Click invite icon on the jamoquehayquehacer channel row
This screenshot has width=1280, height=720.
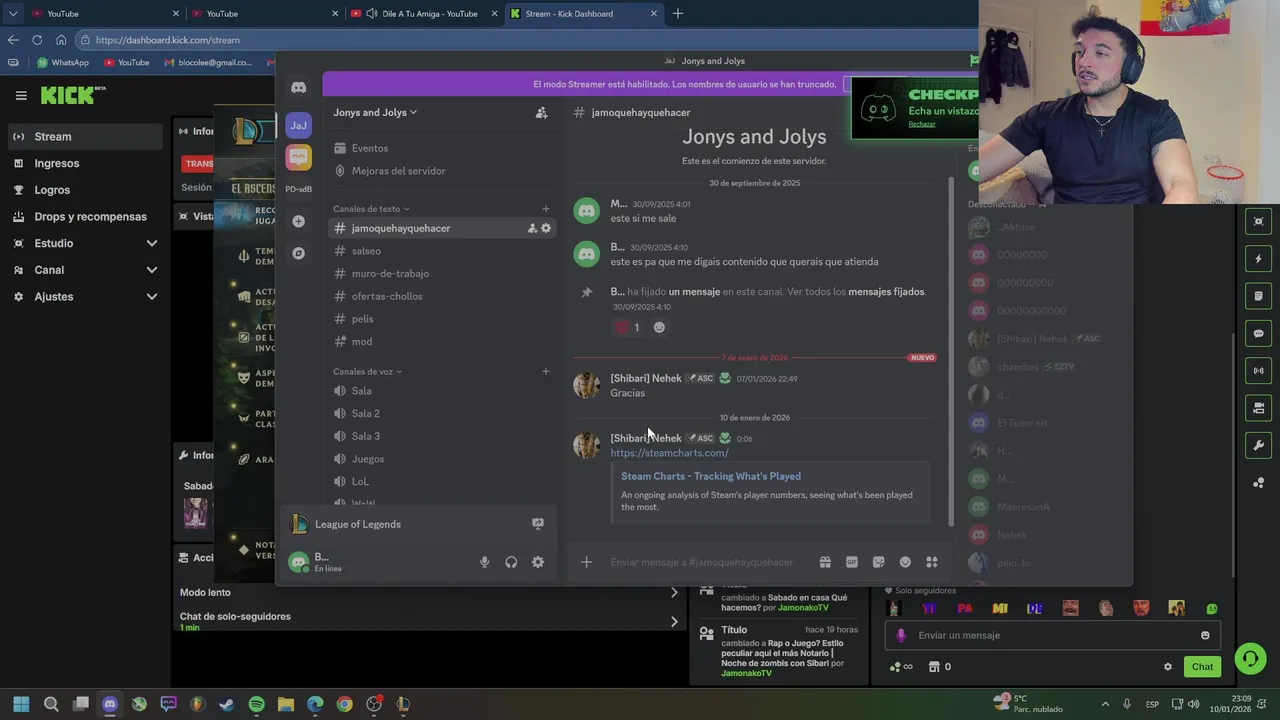532,228
